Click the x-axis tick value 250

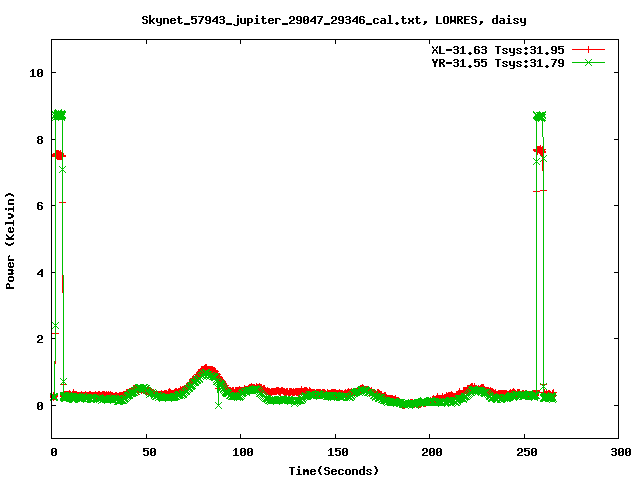527,452
